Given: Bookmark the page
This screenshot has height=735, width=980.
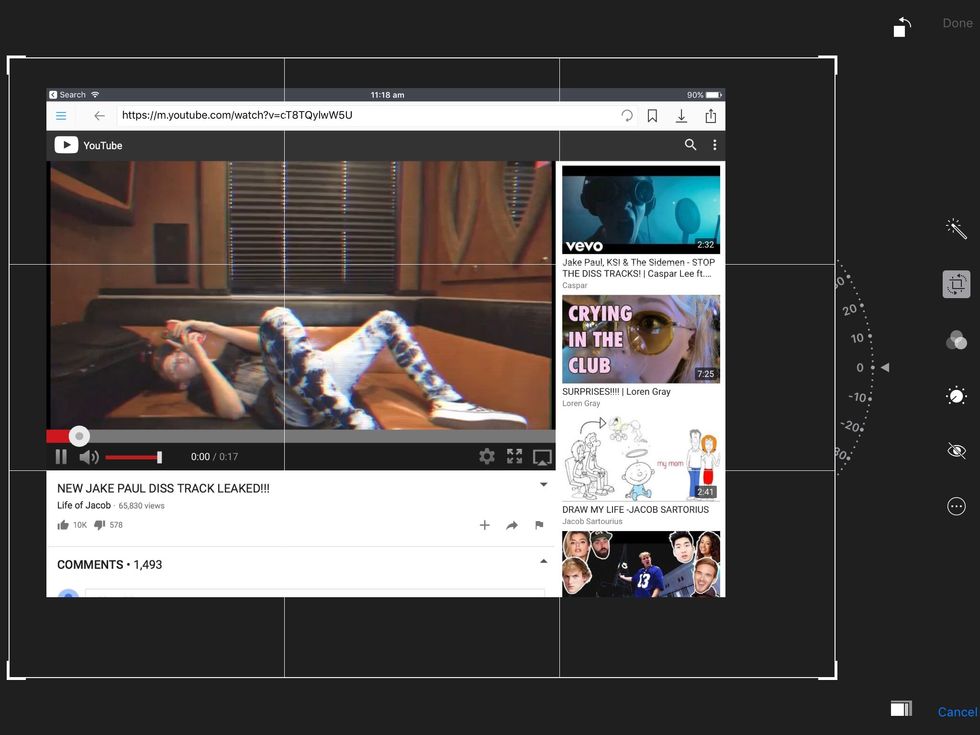Looking at the screenshot, I should click(652, 116).
